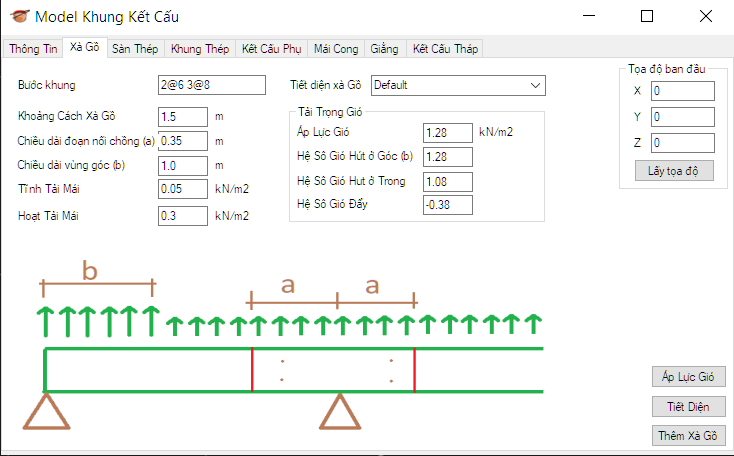734x456 pixels.
Task: Open the Kết Cấu Tháp tab
Action: tap(445, 48)
